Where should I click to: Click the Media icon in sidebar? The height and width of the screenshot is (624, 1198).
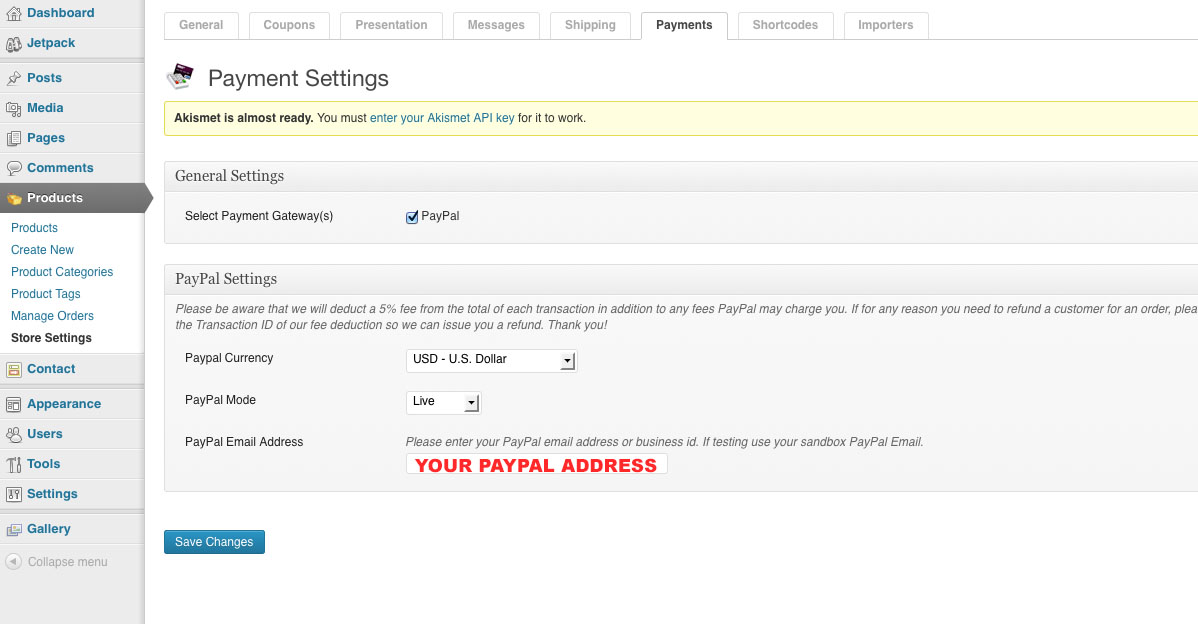pos(14,108)
